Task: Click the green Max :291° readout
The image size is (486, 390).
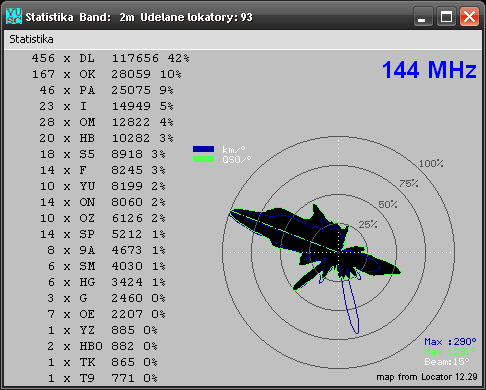Action: pos(450,352)
